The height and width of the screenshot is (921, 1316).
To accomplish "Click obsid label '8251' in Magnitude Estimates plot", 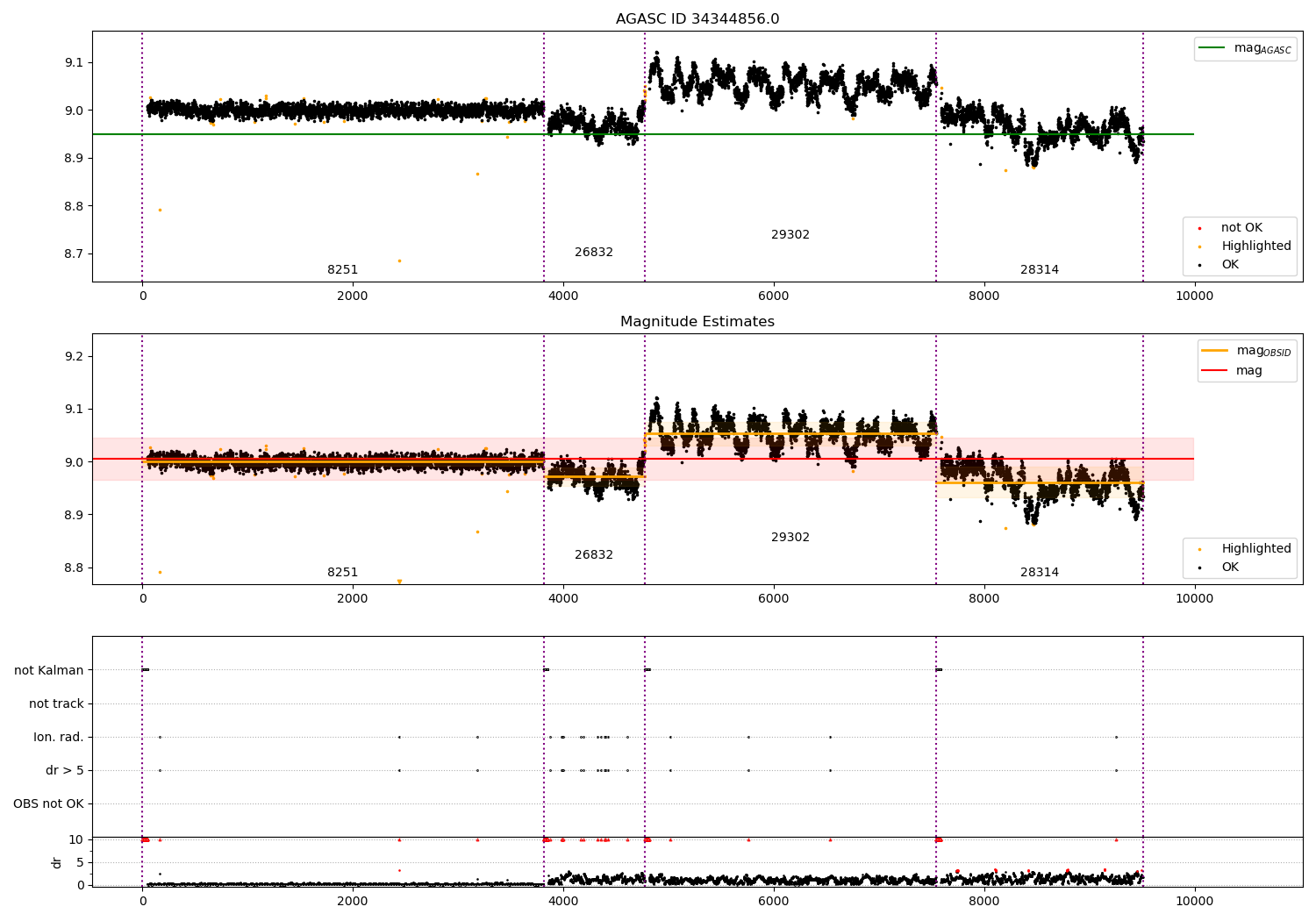I will 343,573.
